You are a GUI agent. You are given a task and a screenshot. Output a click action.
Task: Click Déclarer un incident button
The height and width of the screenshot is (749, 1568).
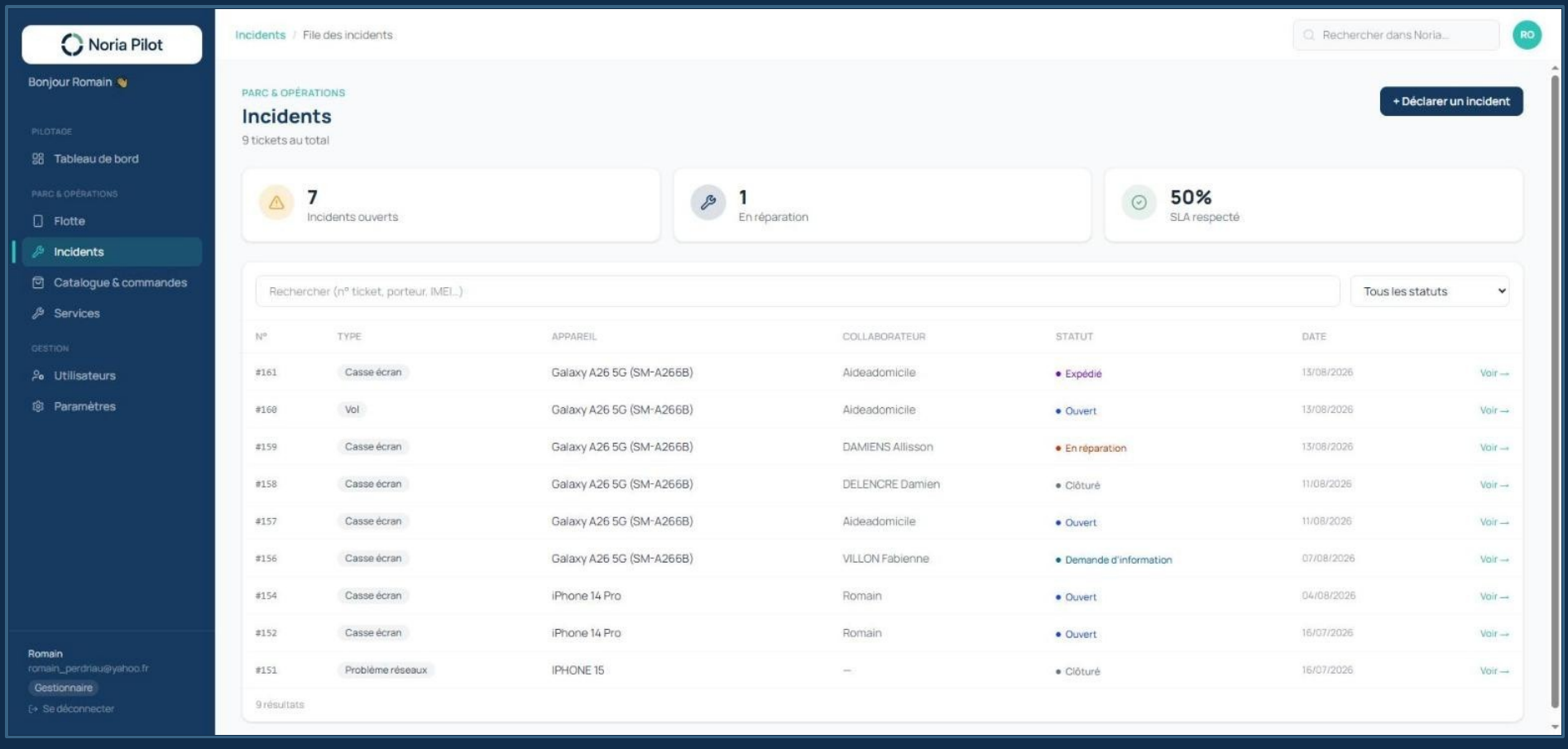point(1451,101)
